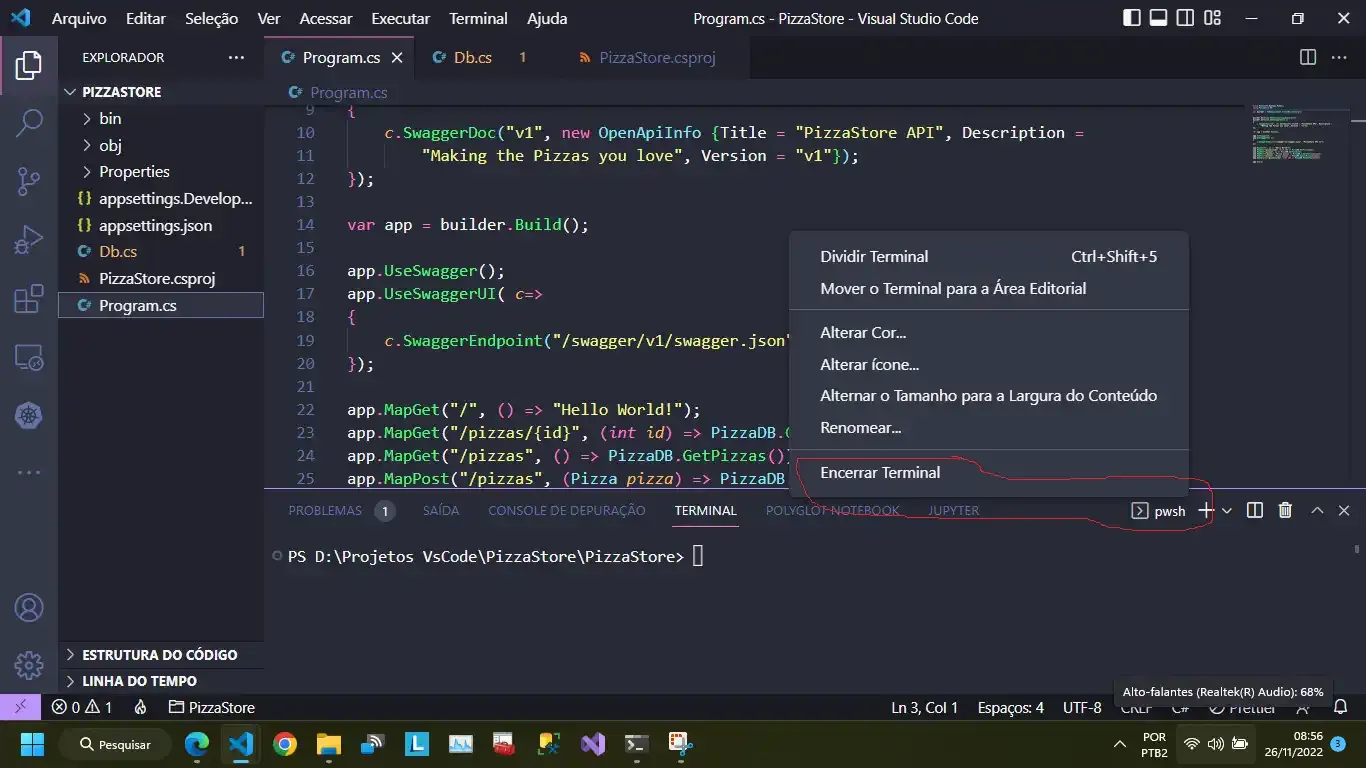Click the split terminal icon in panel
The width and height of the screenshot is (1366, 768).
click(1255, 510)
